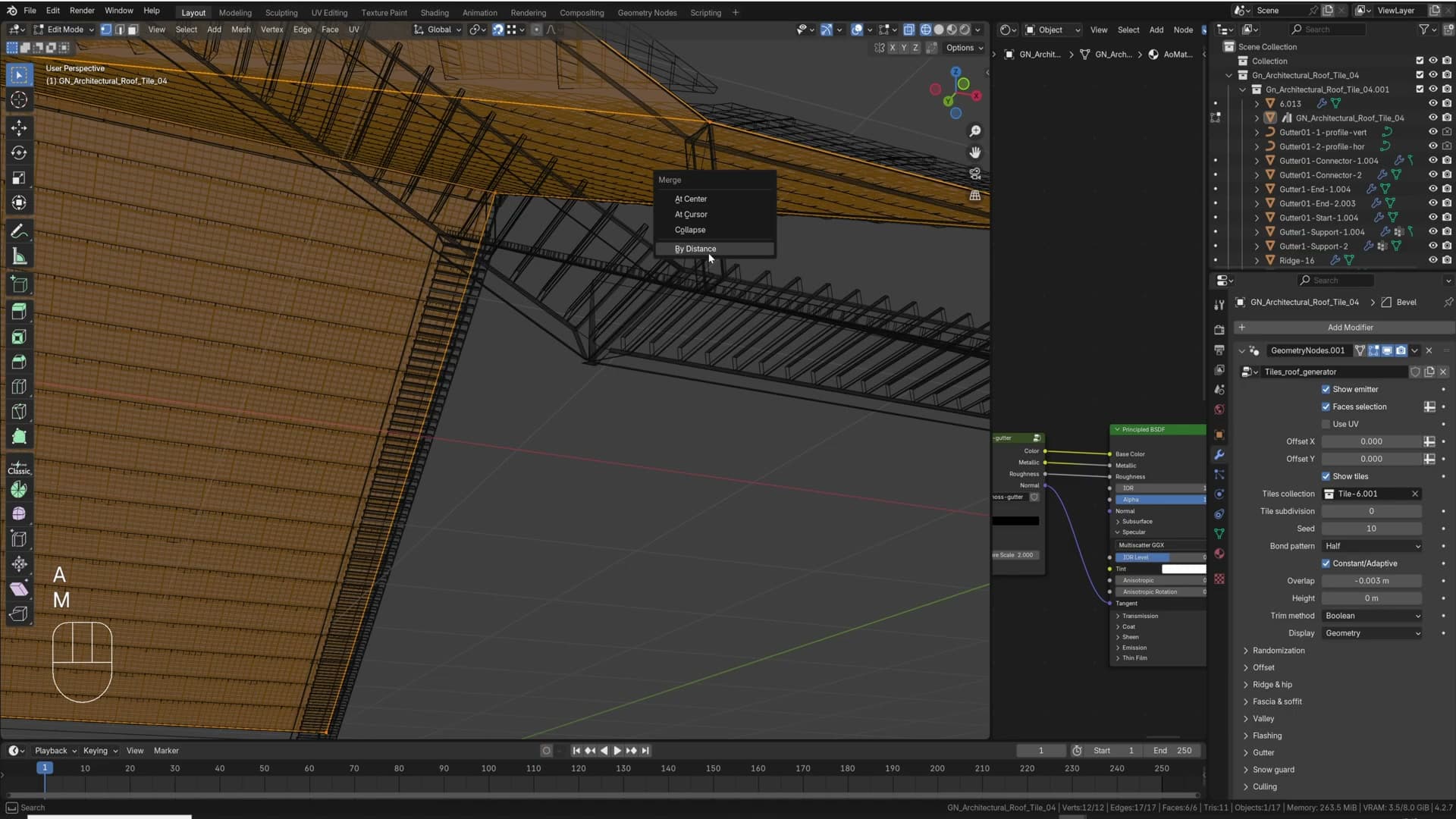Expand the Ridge-16 outliner row
This screenshot has width=1456, height=819.
(1257, 260)
